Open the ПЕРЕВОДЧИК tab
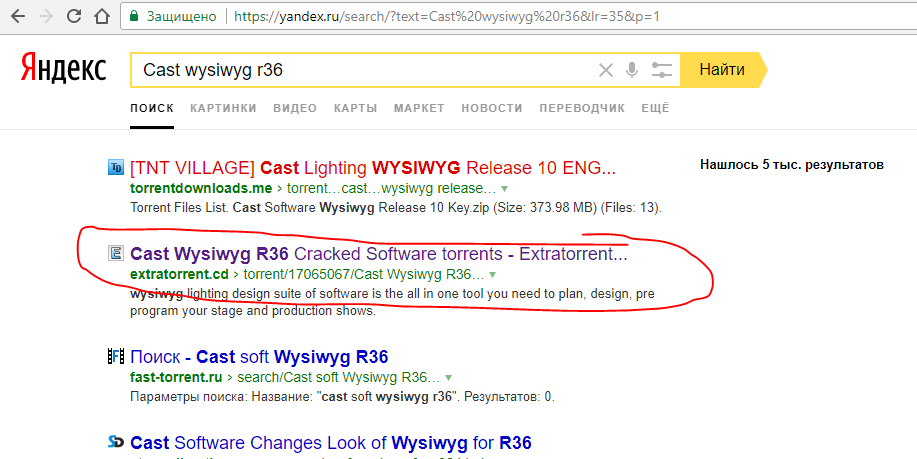Image resolution: width=917 pixels, height=459 pixels. [582, 108]
